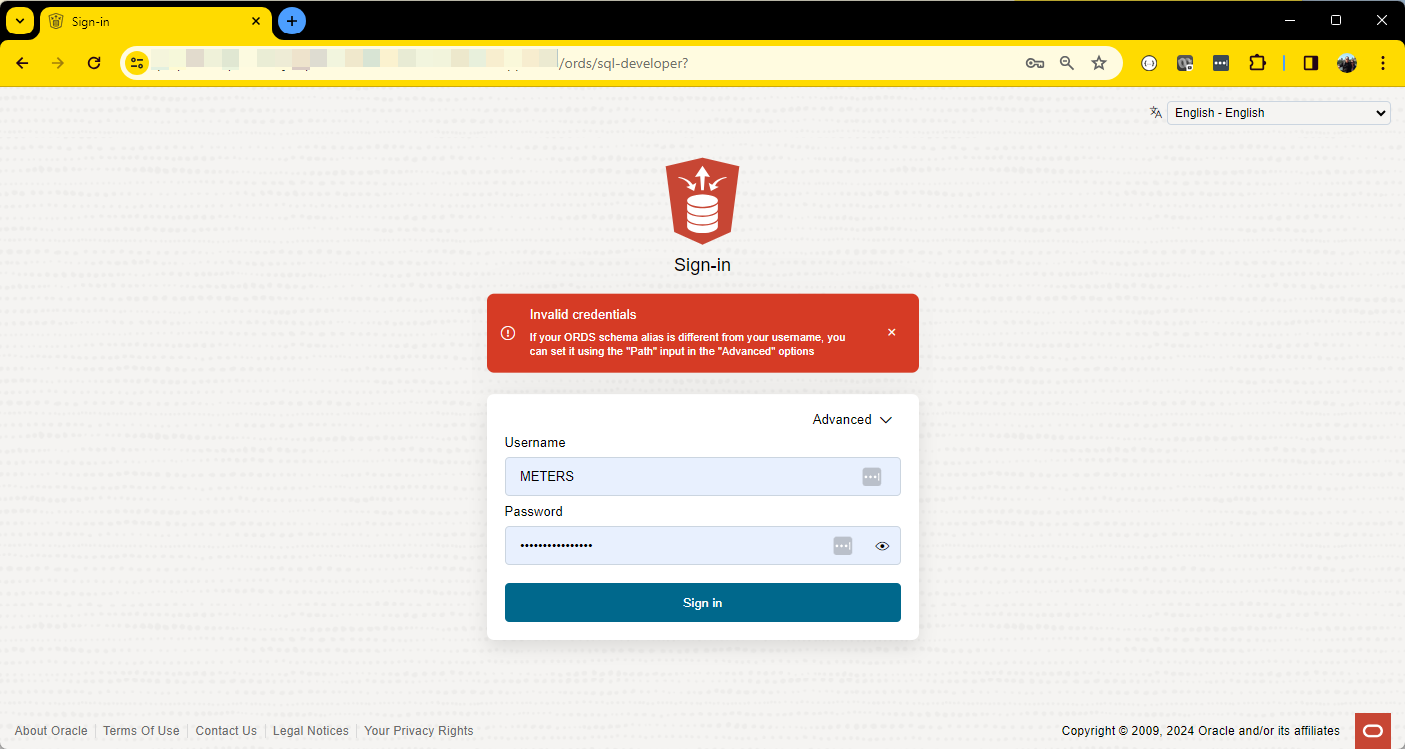Viewport: 1405px width, 749px height.
Task: Click the password manager icon in Password field
Action: click(x=843, y=546)
